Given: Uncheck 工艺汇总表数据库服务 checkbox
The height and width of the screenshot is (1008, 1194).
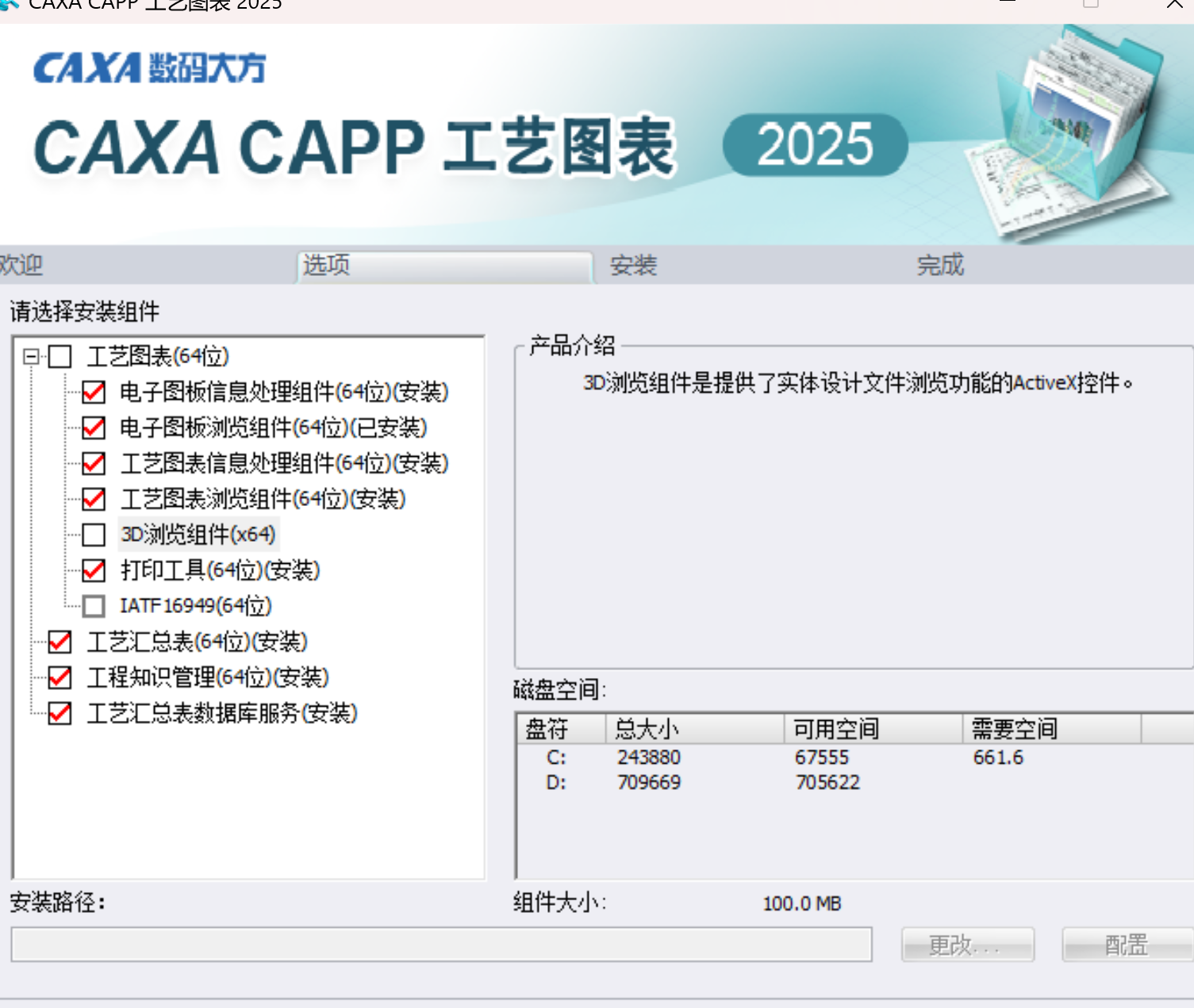Looking at the screenshot, I should pos(60,713).
